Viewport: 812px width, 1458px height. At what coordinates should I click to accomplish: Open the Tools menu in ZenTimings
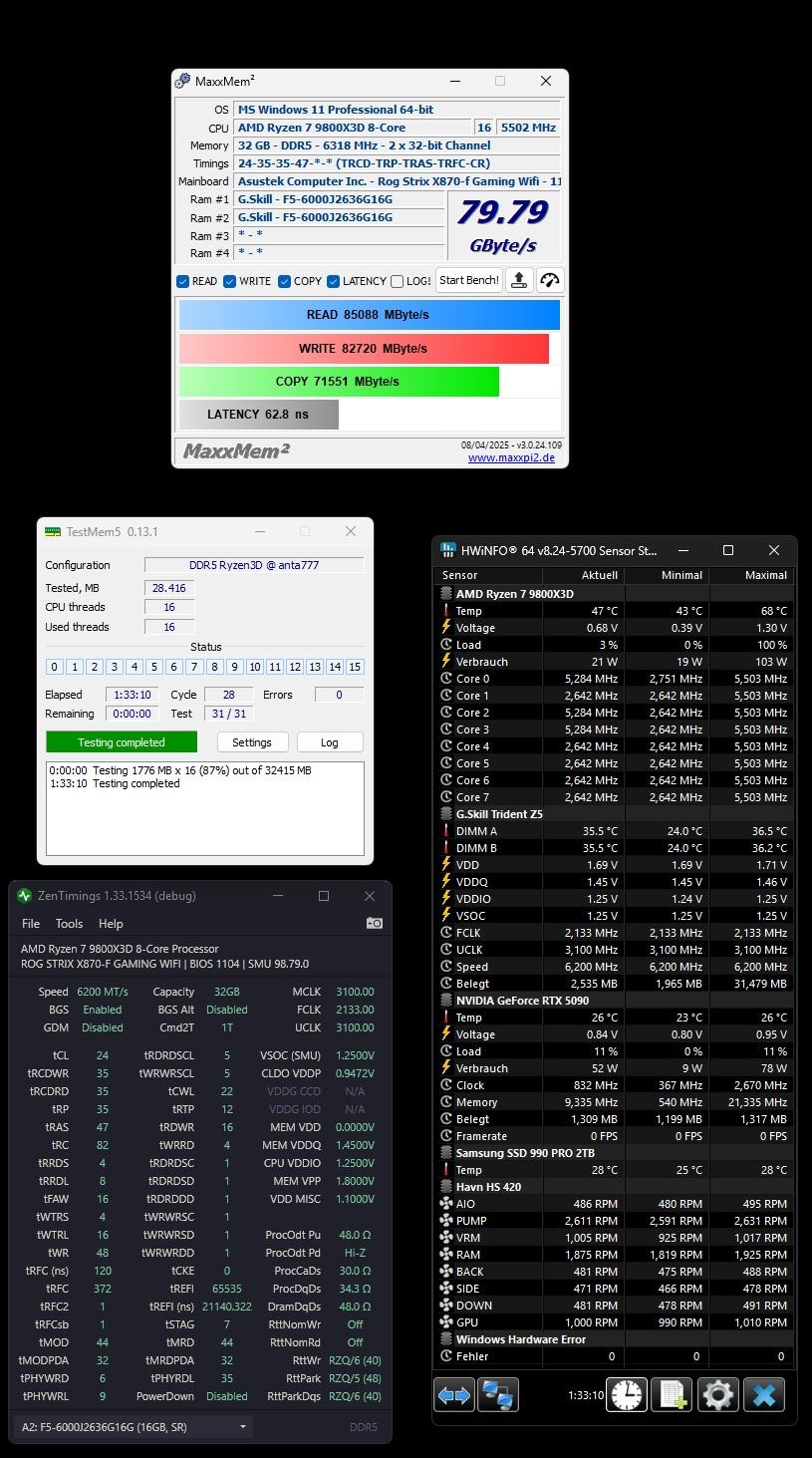[x=69, y=924]
